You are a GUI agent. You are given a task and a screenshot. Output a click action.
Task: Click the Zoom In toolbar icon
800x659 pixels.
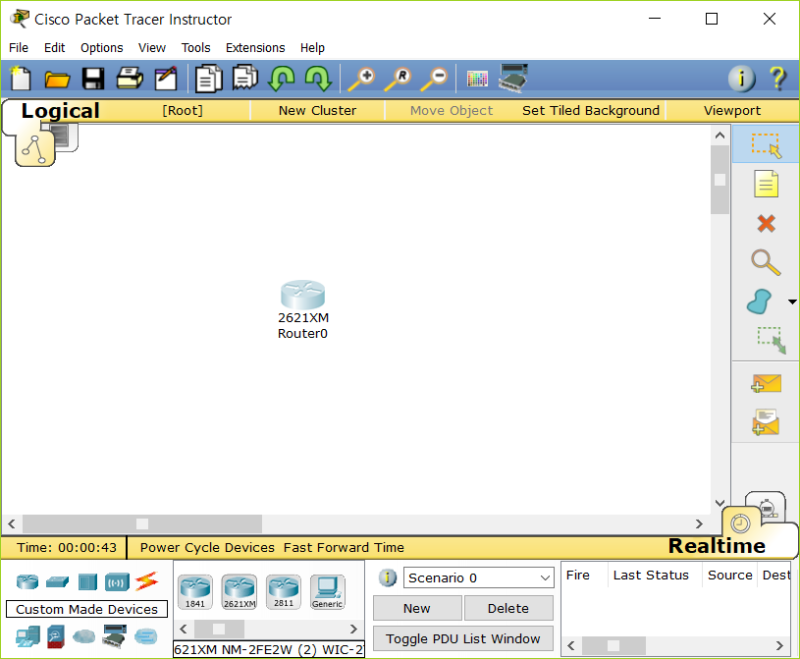tap(363, 78)
